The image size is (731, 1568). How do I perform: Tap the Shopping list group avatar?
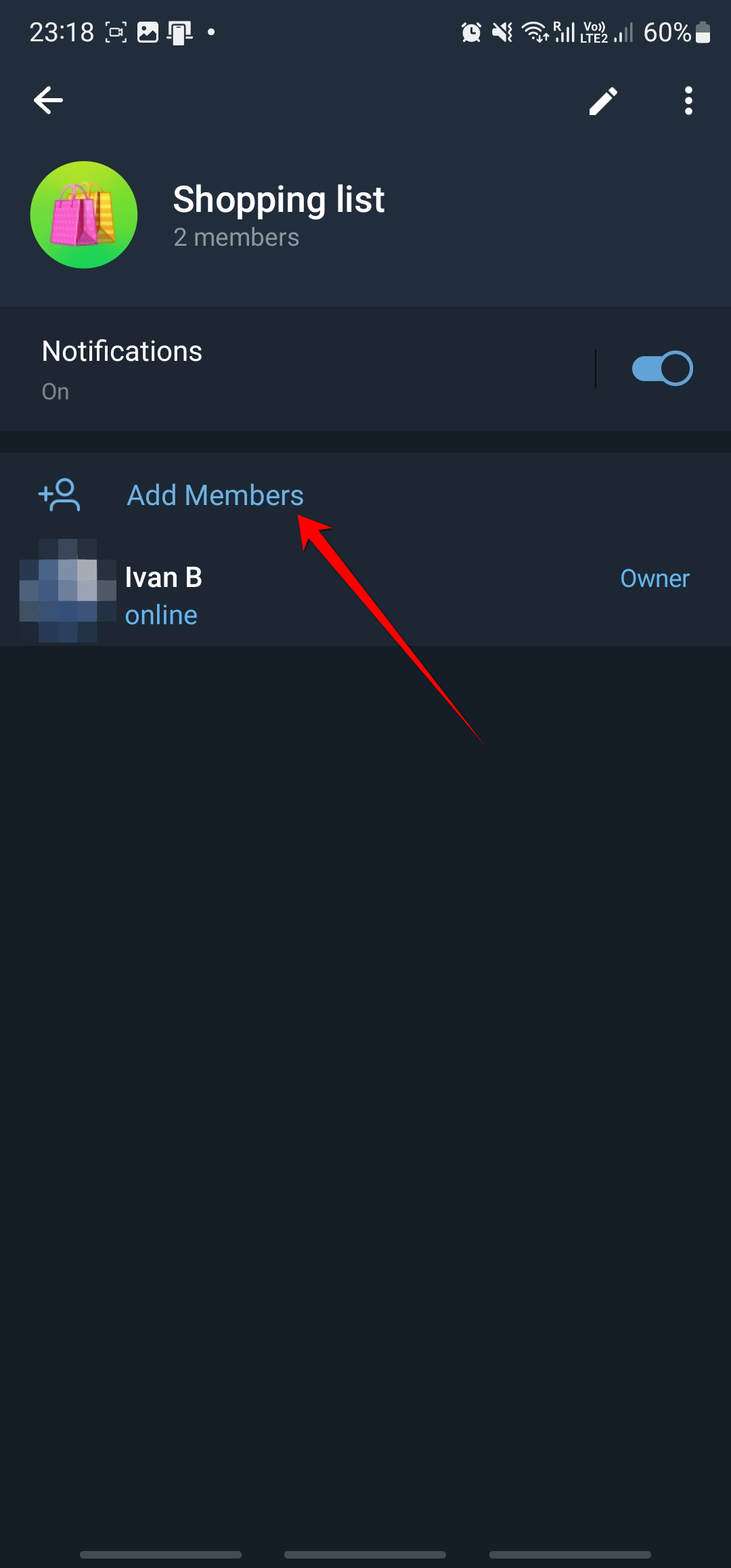tap(84, 215)
